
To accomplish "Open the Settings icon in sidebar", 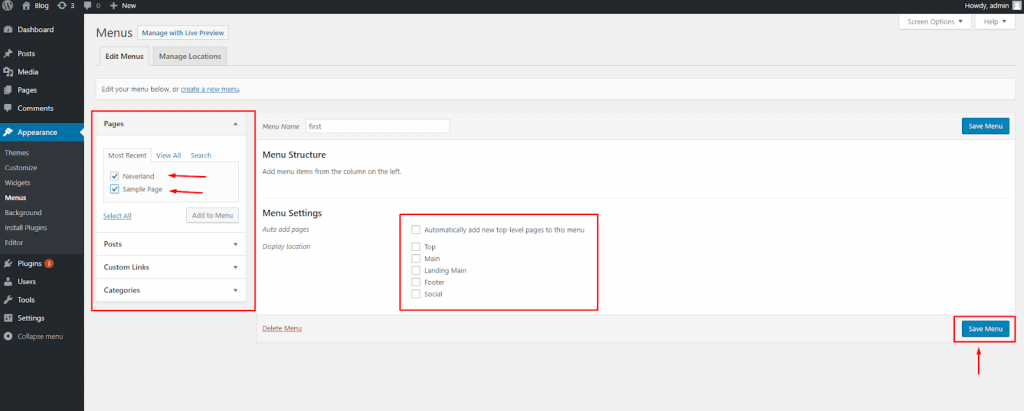I will pyautogui.click(x=9, y=318).
